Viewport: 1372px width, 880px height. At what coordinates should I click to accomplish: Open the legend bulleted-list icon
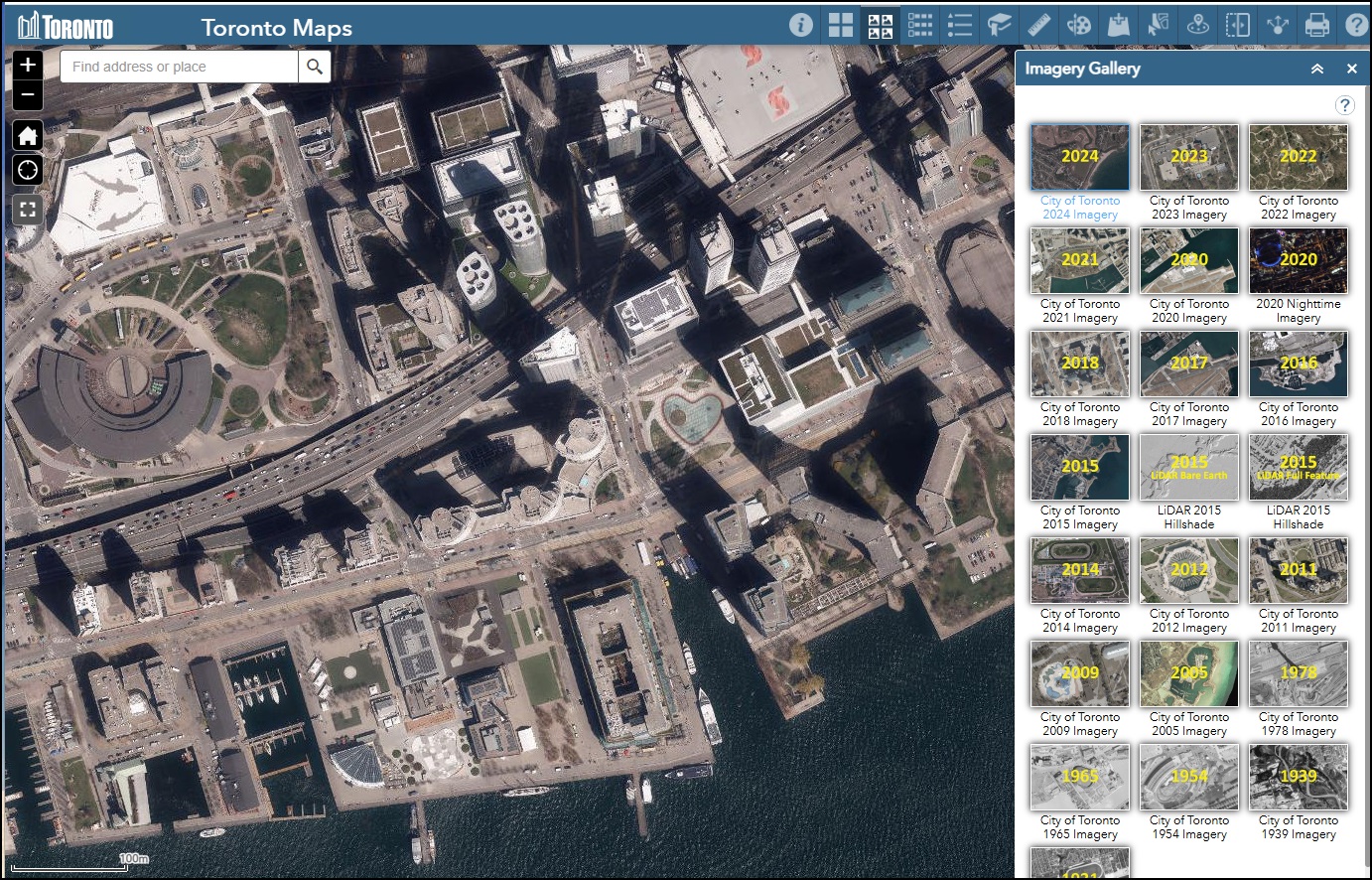tap(960, 25)
